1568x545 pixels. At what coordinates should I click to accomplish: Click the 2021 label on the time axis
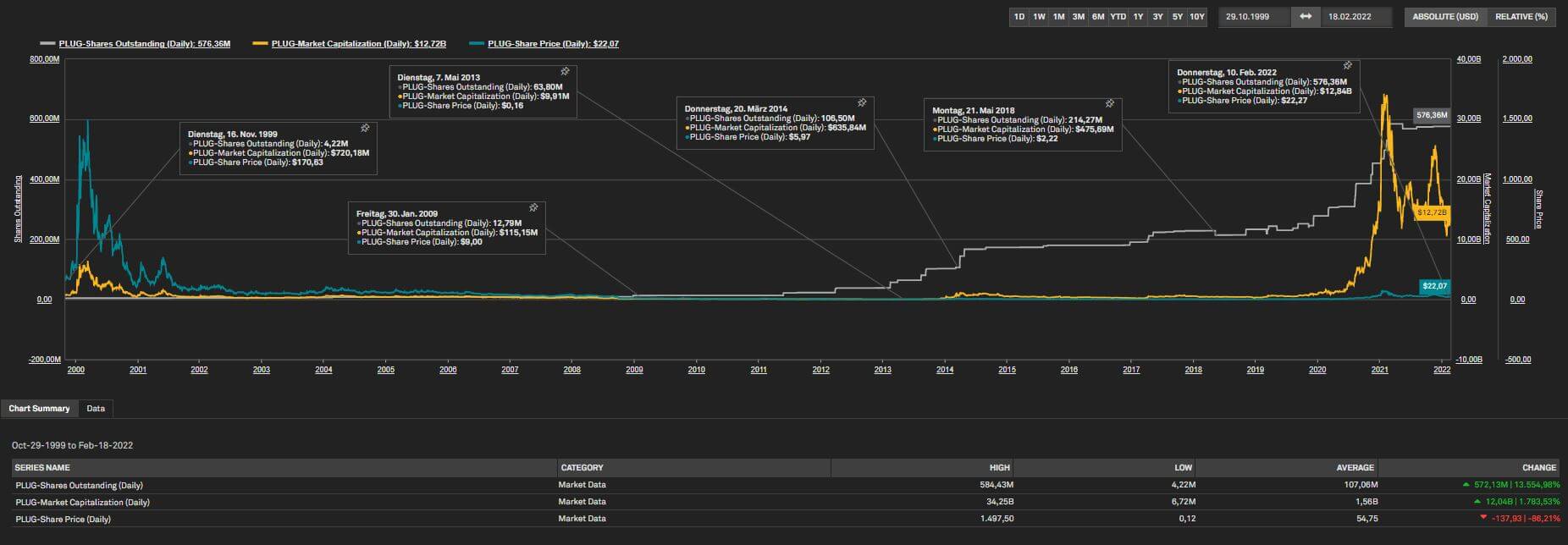[1380, 370]
